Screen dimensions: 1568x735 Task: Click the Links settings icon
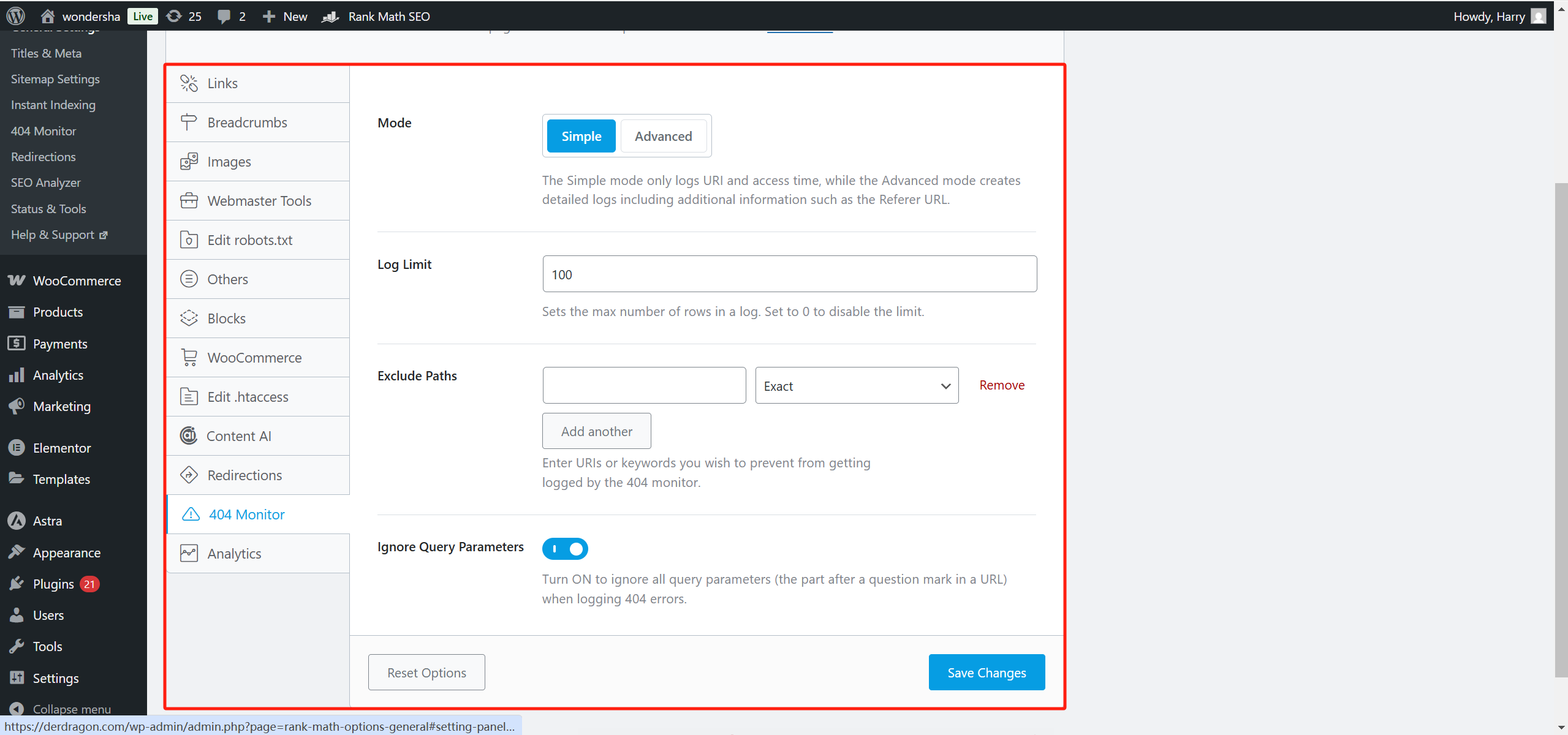pyautogui.click(x=189, y=83)
